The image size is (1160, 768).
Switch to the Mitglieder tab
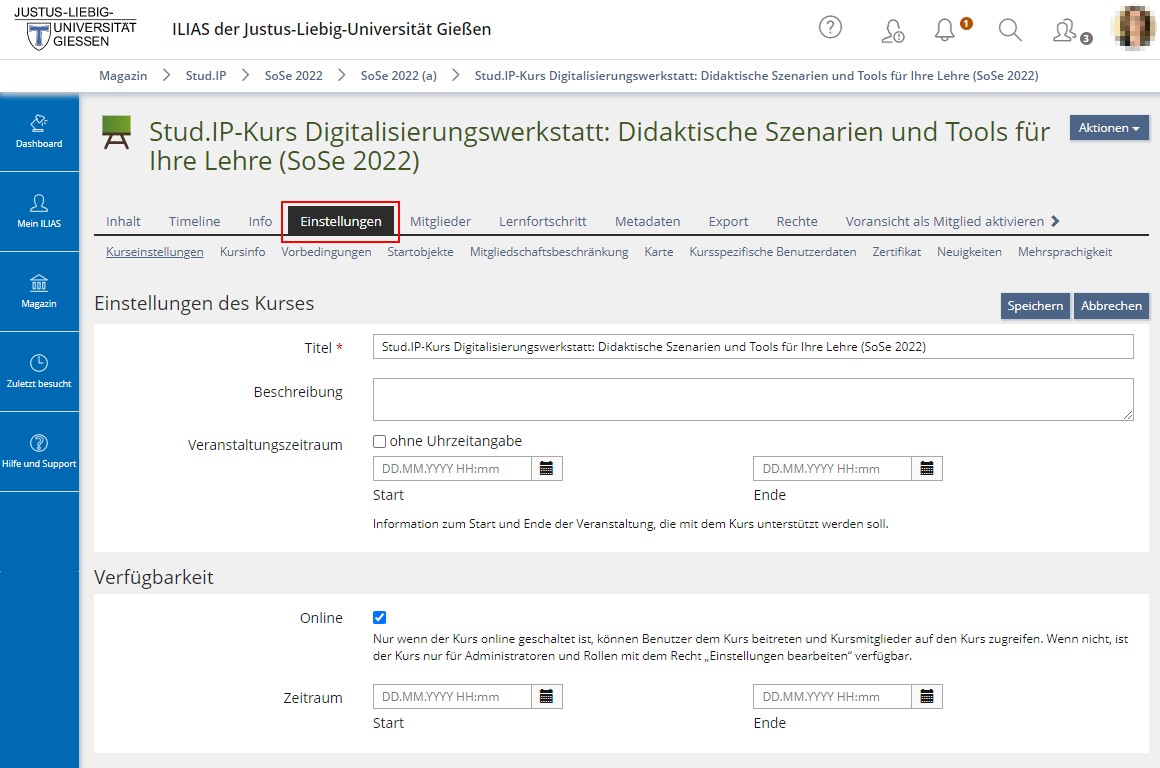click(440, 221)
